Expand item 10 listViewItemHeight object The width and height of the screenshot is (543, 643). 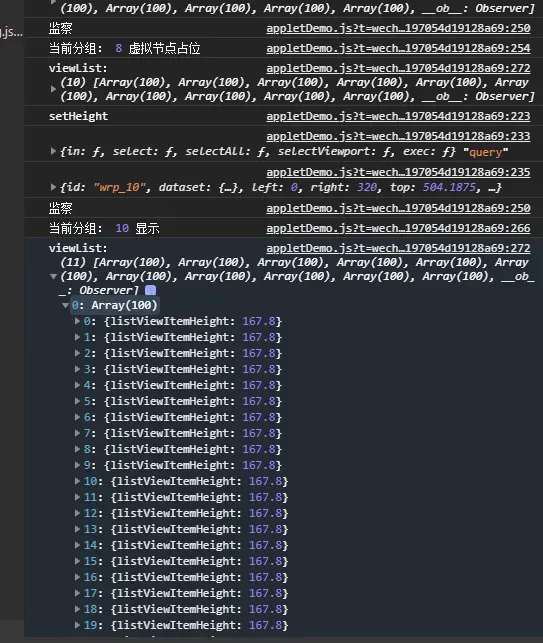[x=77, y=481]
